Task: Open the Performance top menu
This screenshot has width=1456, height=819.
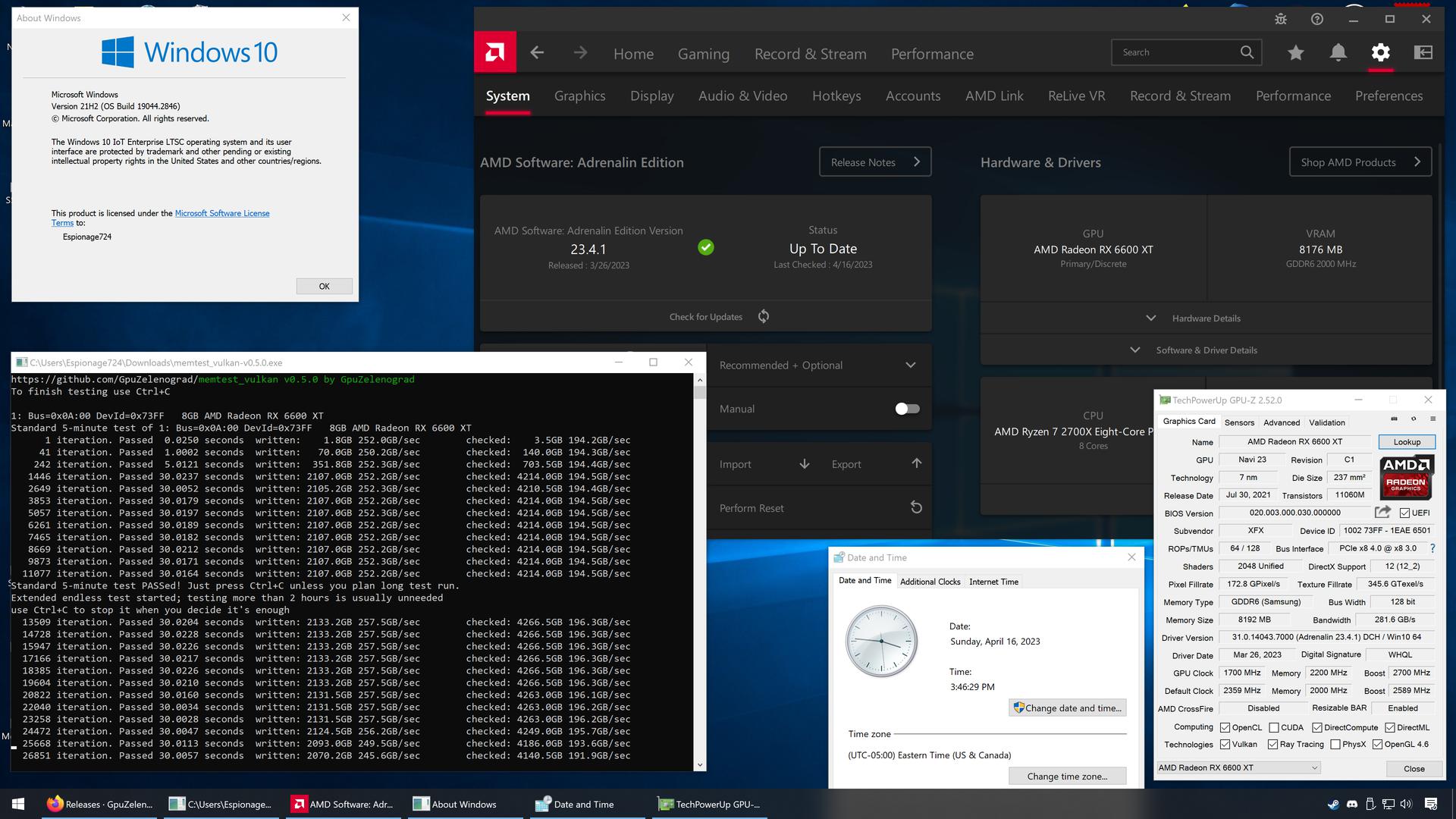Action: [x=932, y=54]
